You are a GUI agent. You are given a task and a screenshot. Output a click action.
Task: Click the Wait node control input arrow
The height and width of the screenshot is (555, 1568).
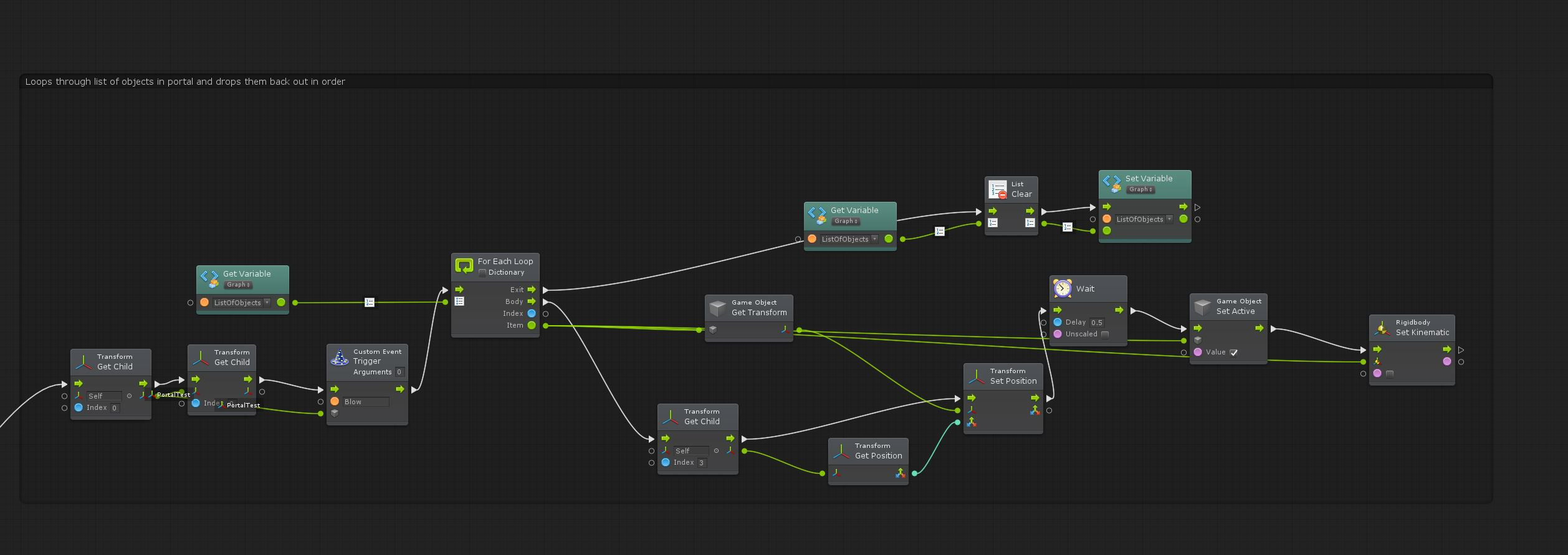[x=1057, y=310]
